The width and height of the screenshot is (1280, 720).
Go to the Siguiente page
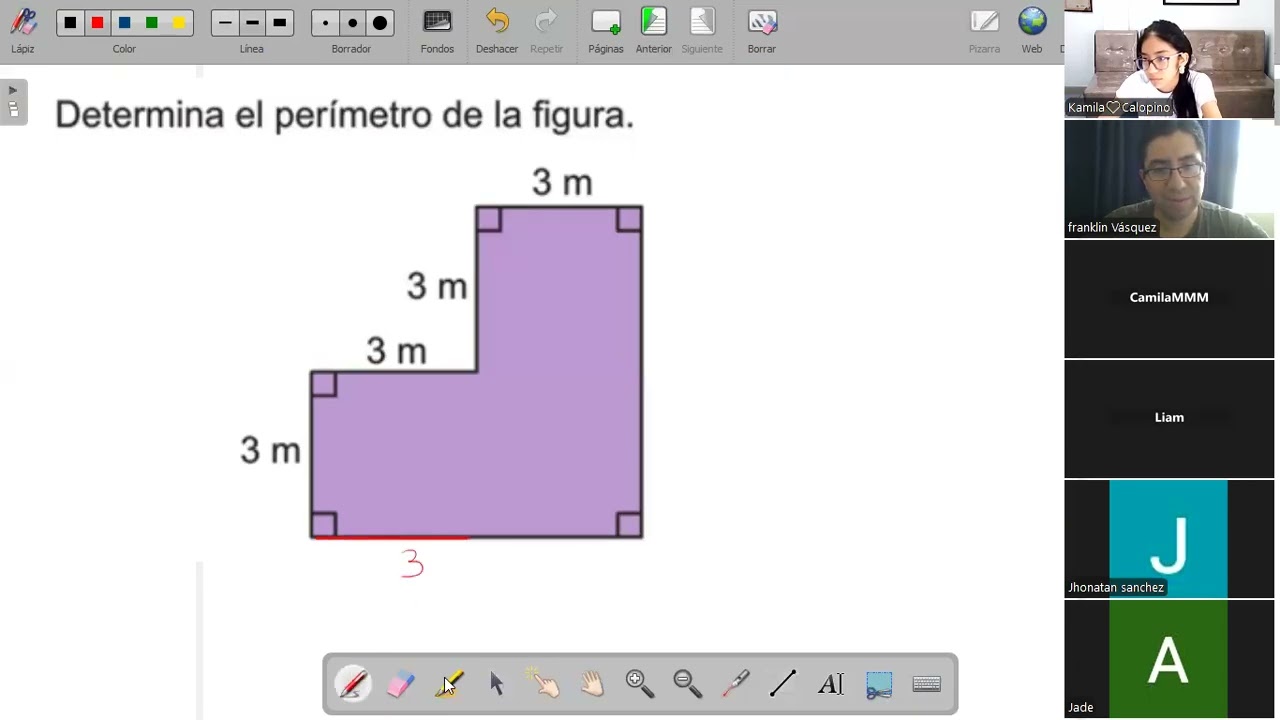click(702, 30)
